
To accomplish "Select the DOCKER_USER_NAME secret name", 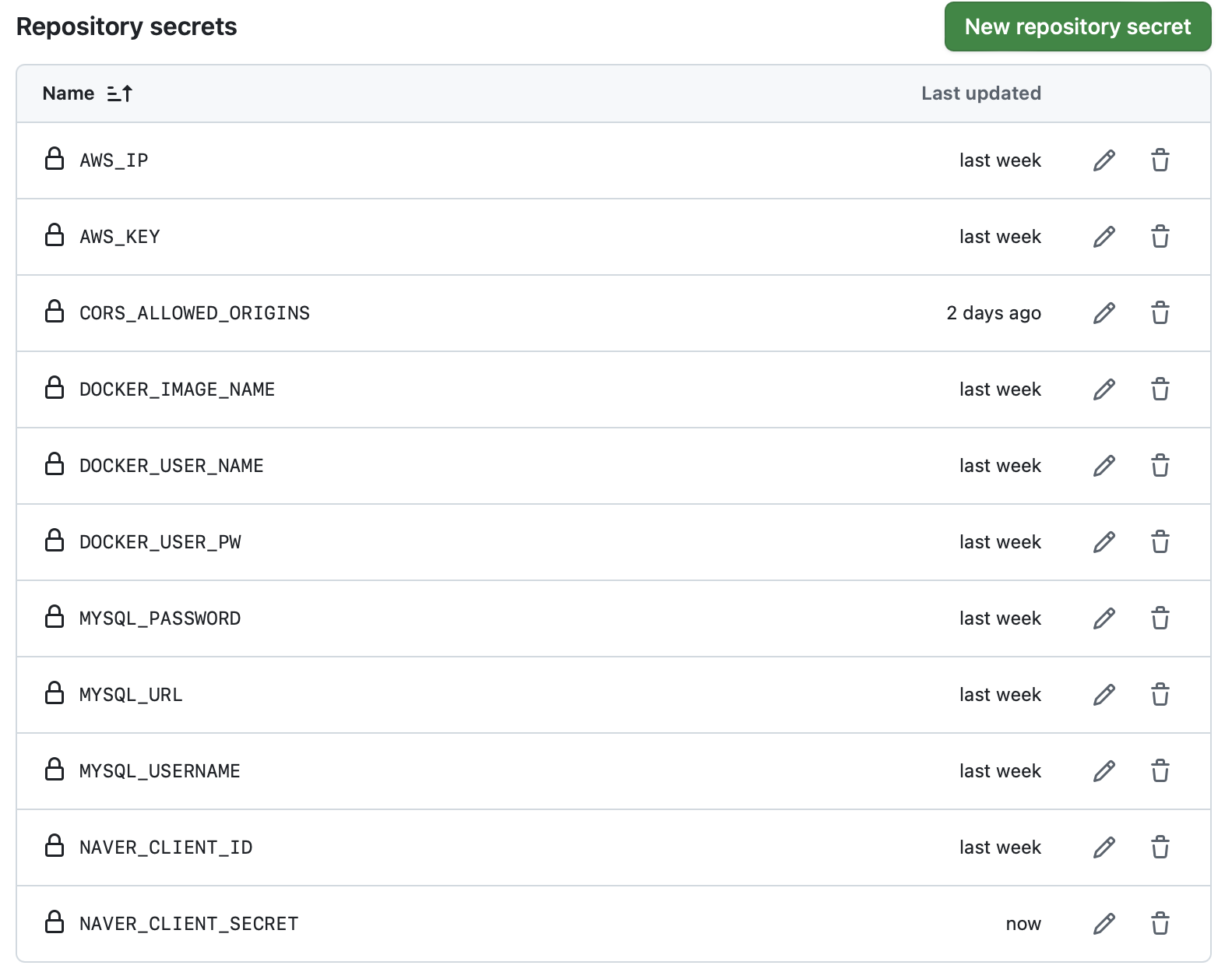I will pyautogui.click(x=171, y=466).
